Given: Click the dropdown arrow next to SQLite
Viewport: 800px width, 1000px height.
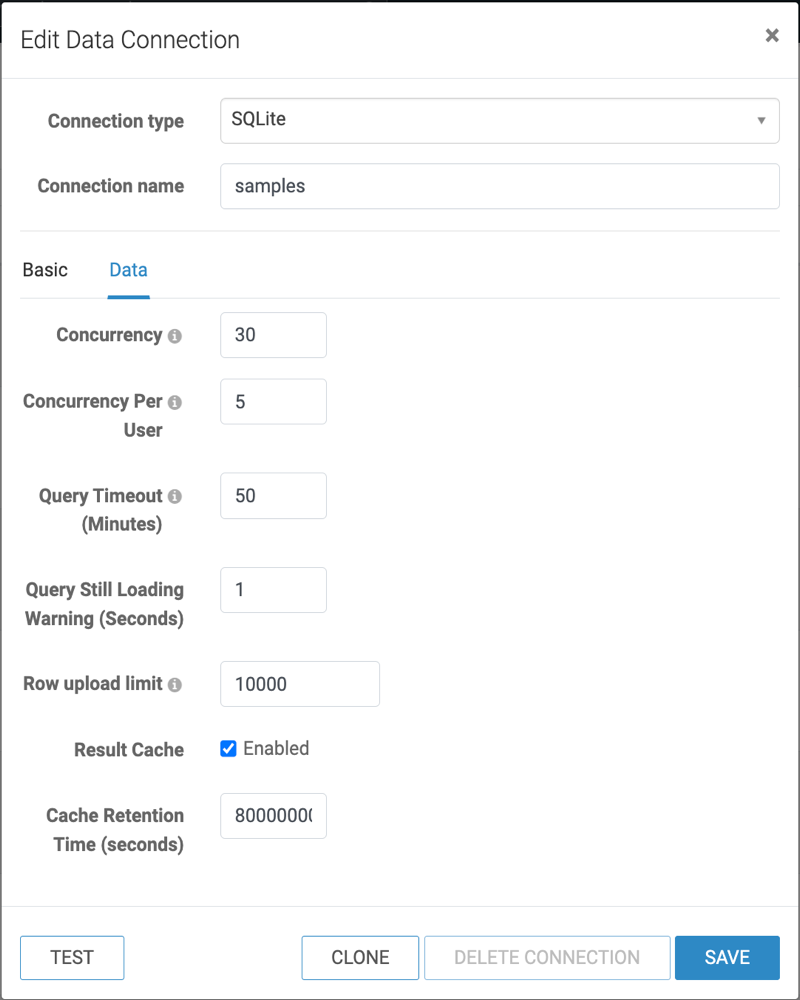Looking at the screenshot, I should tap(761, 121).
